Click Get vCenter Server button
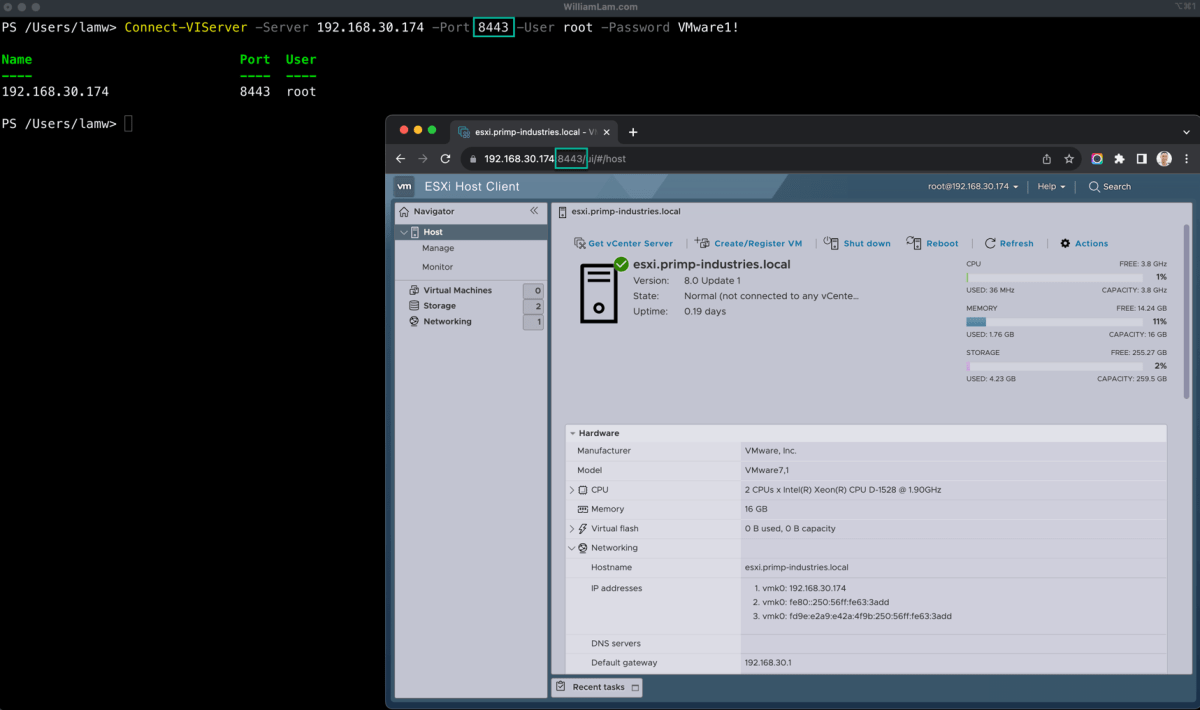 point(623,243)
